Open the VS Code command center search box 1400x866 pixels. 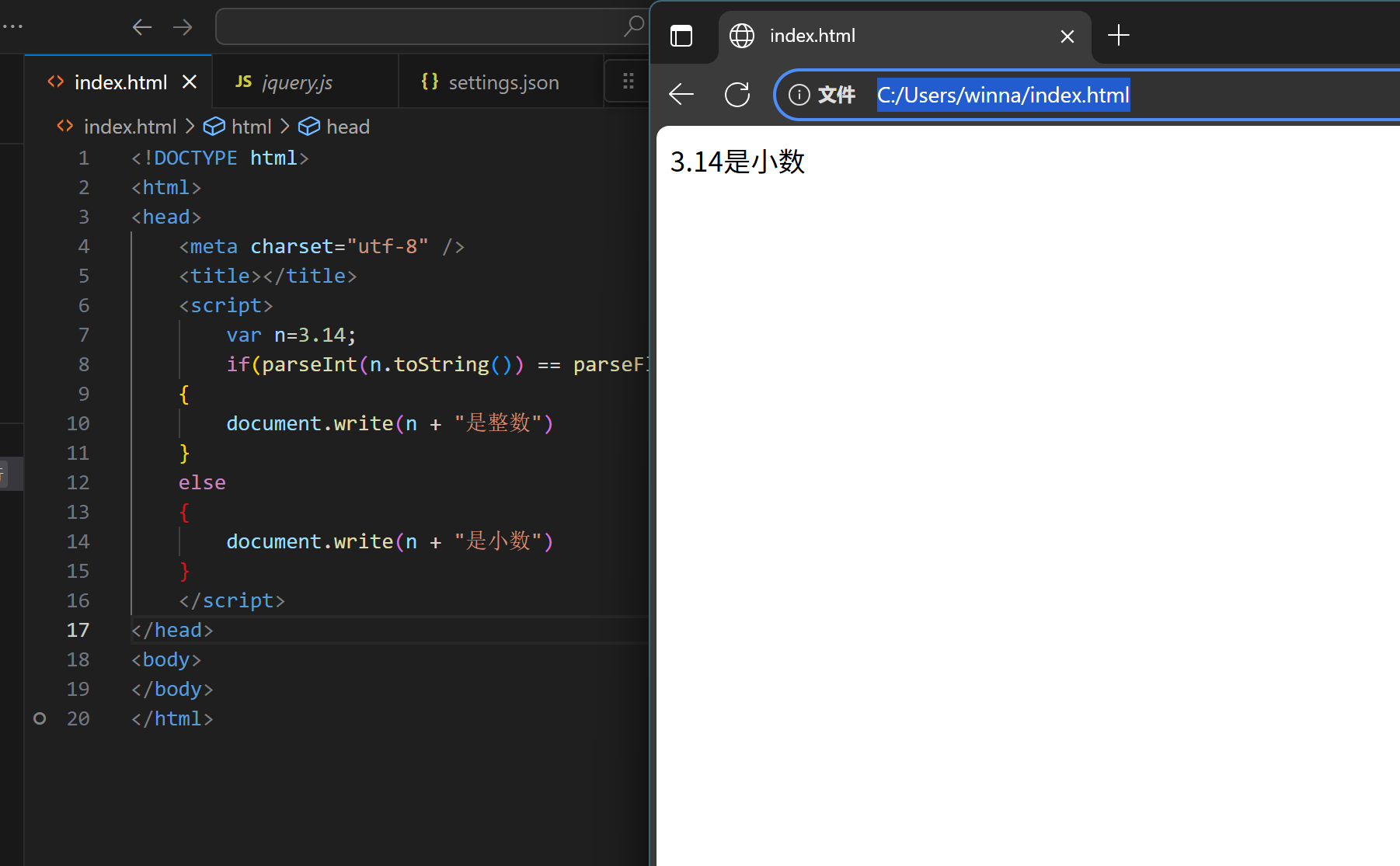(x=432, y=26)
